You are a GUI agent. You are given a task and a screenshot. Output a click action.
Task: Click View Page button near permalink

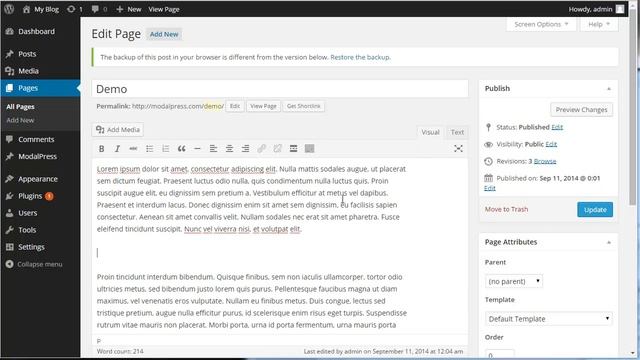(263, 106)
